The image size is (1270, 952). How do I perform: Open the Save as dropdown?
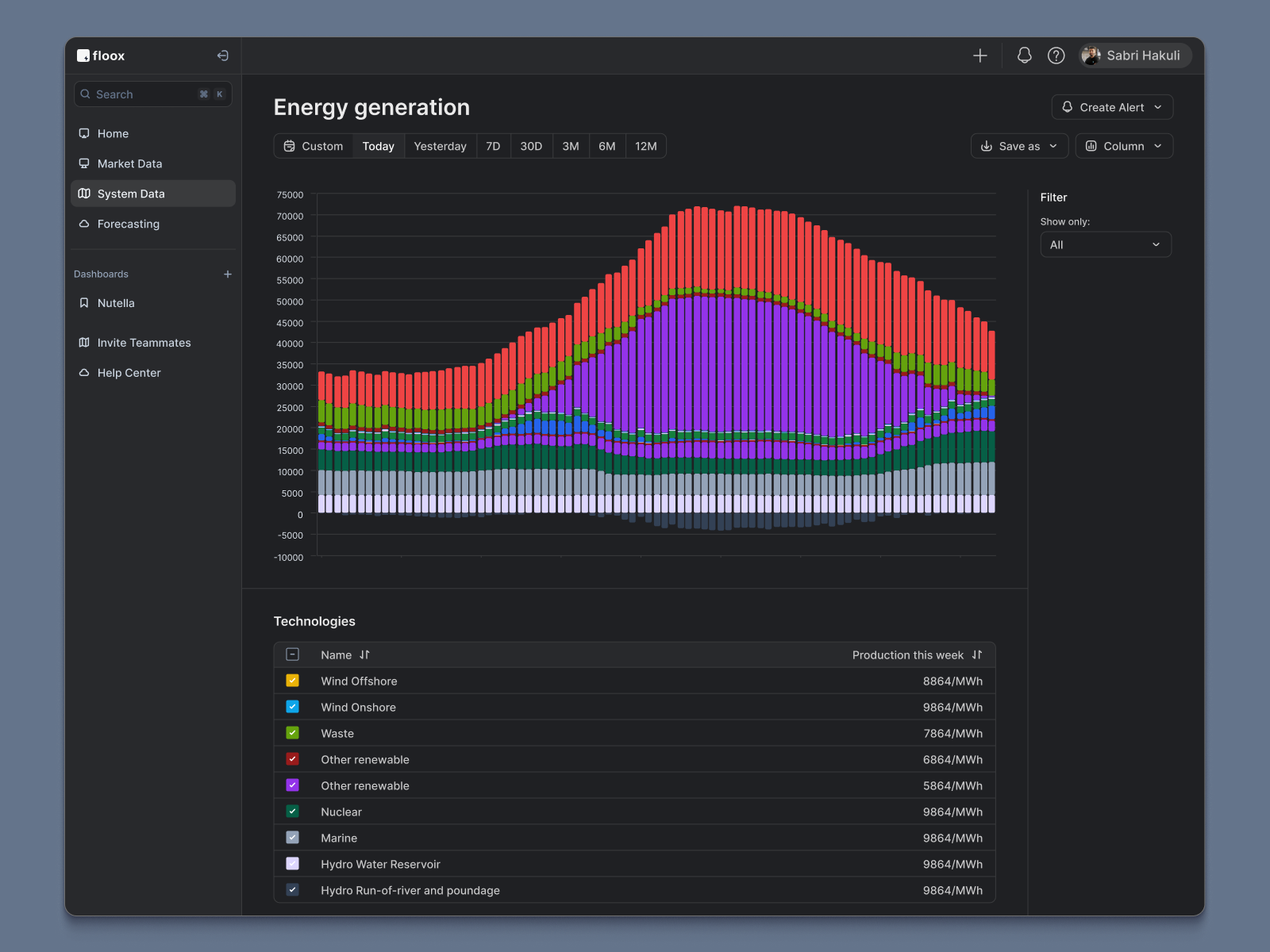pos(1019,146)
